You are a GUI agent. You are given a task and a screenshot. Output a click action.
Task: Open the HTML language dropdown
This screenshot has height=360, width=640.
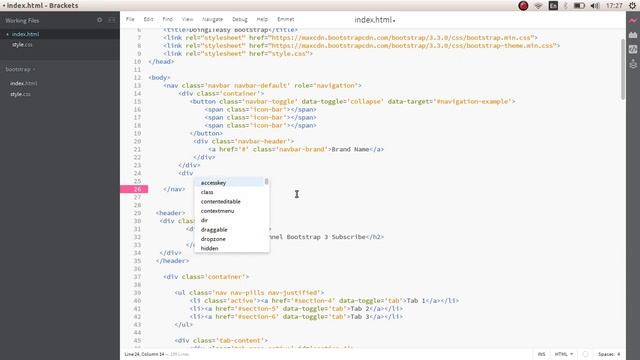564,354
